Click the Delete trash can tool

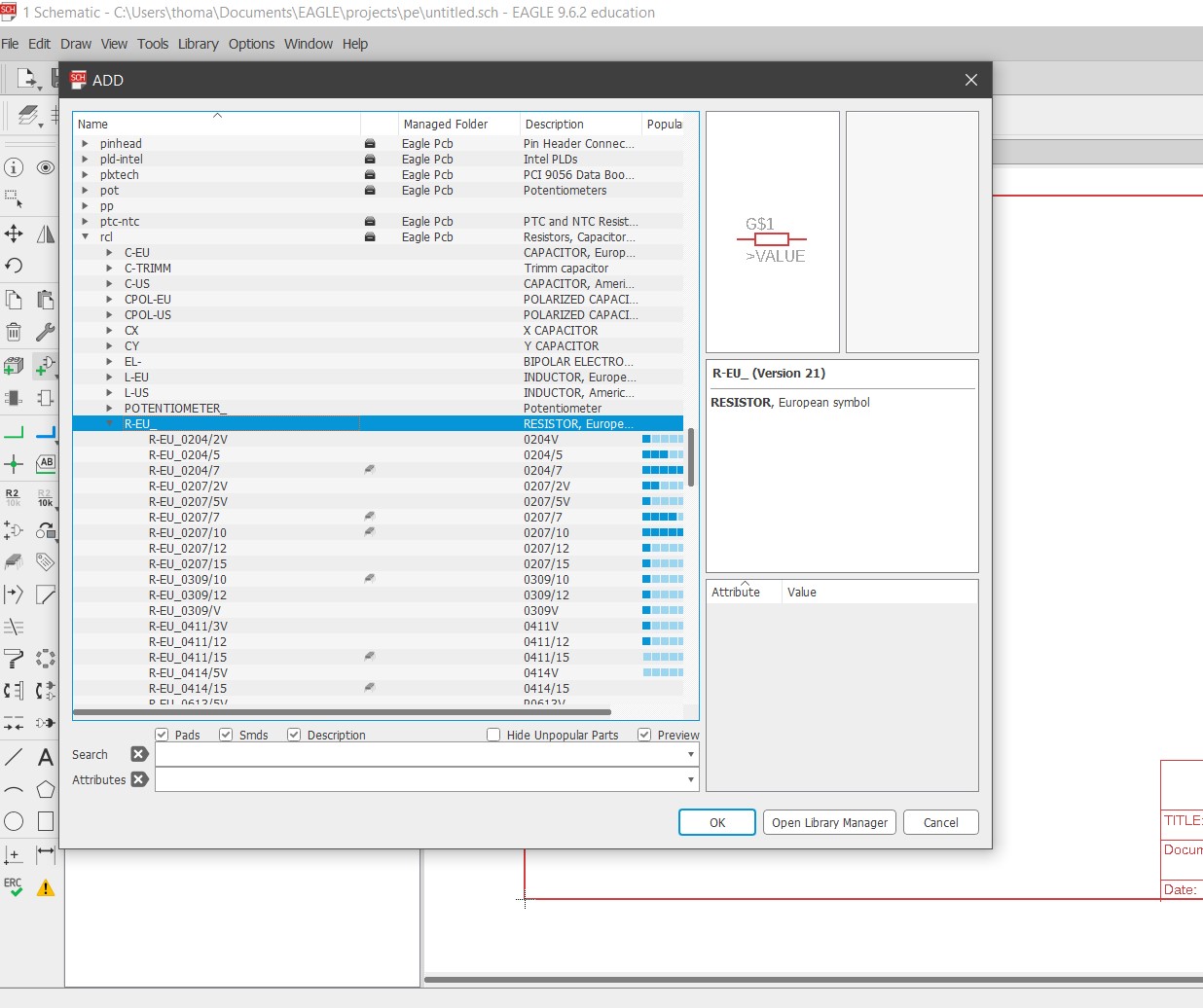click(x=14, y=332)
